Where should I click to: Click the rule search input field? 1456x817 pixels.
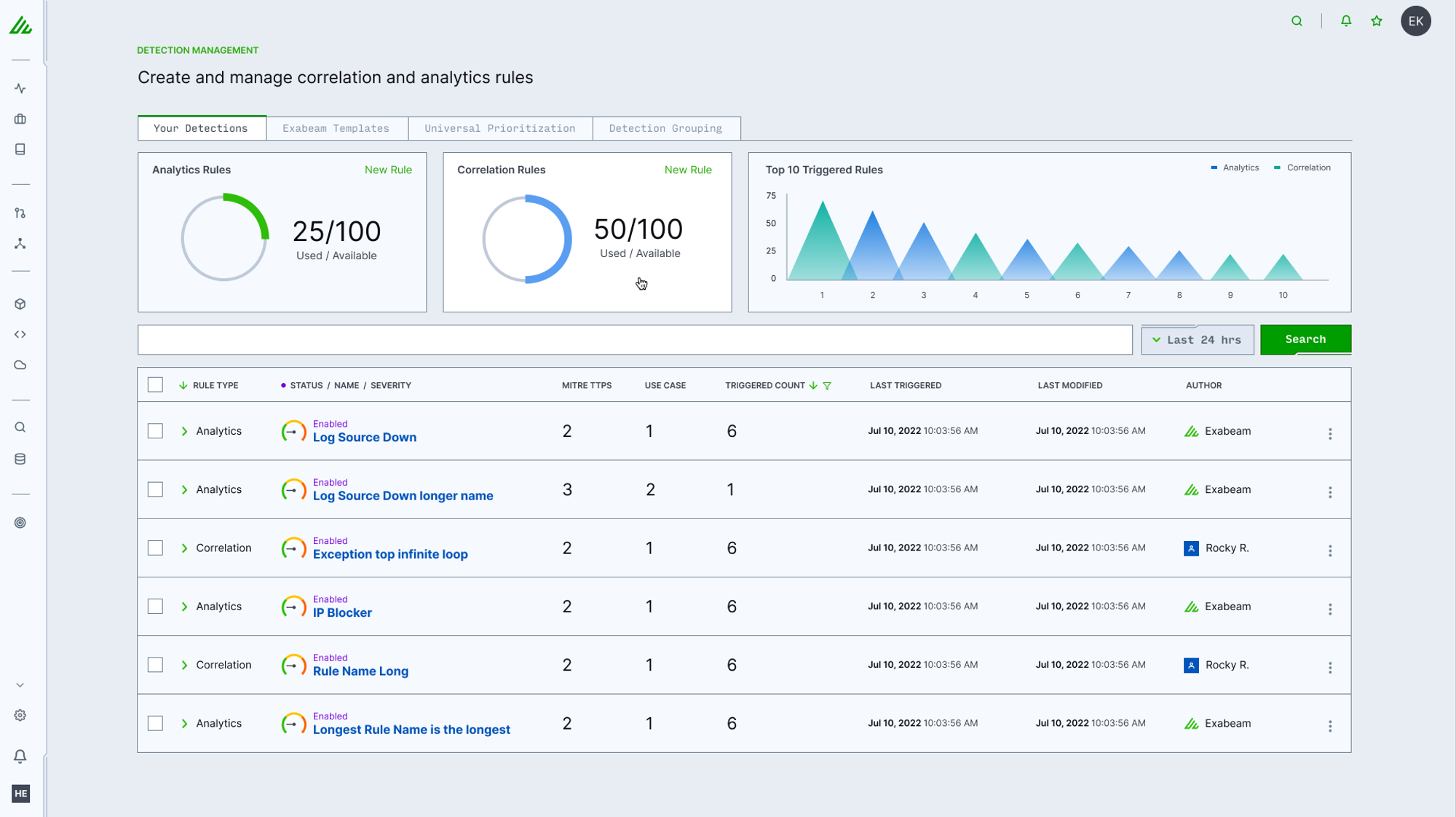click(x=635, y=340)
